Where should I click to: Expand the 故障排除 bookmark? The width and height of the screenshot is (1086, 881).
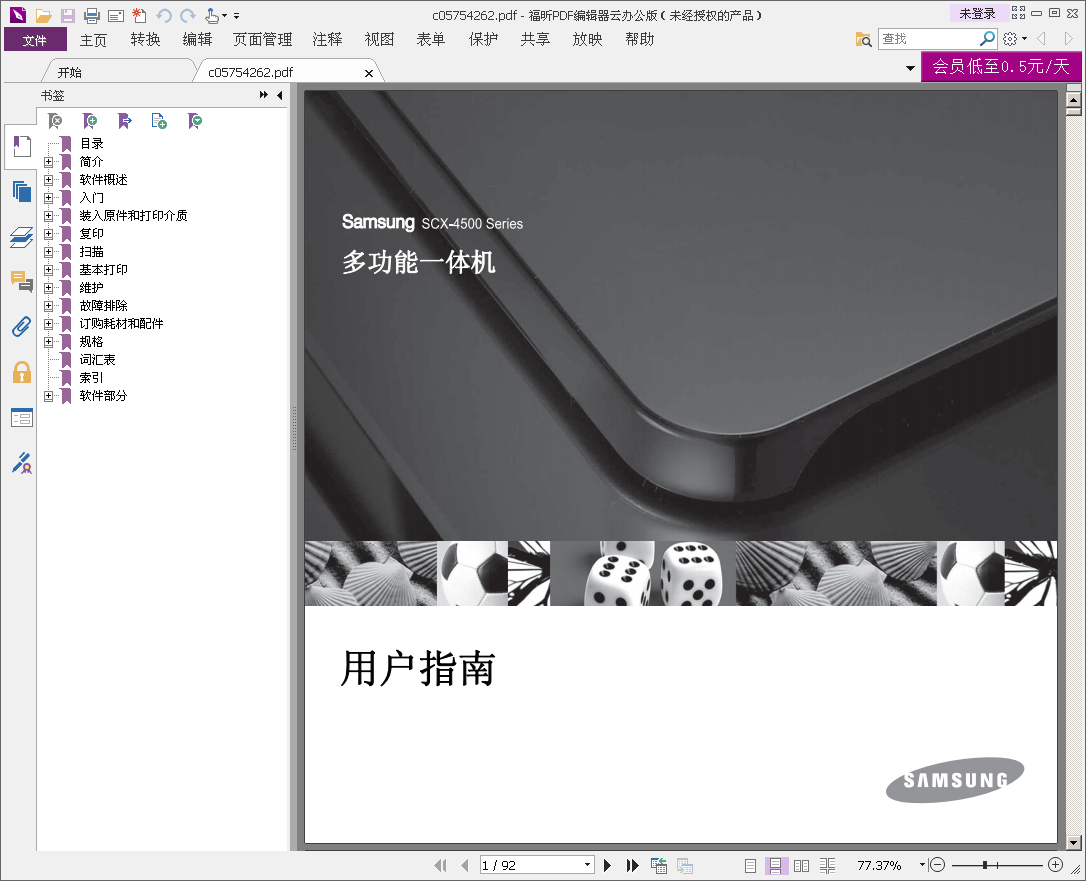pyautogui.click(x=48, y=306)
